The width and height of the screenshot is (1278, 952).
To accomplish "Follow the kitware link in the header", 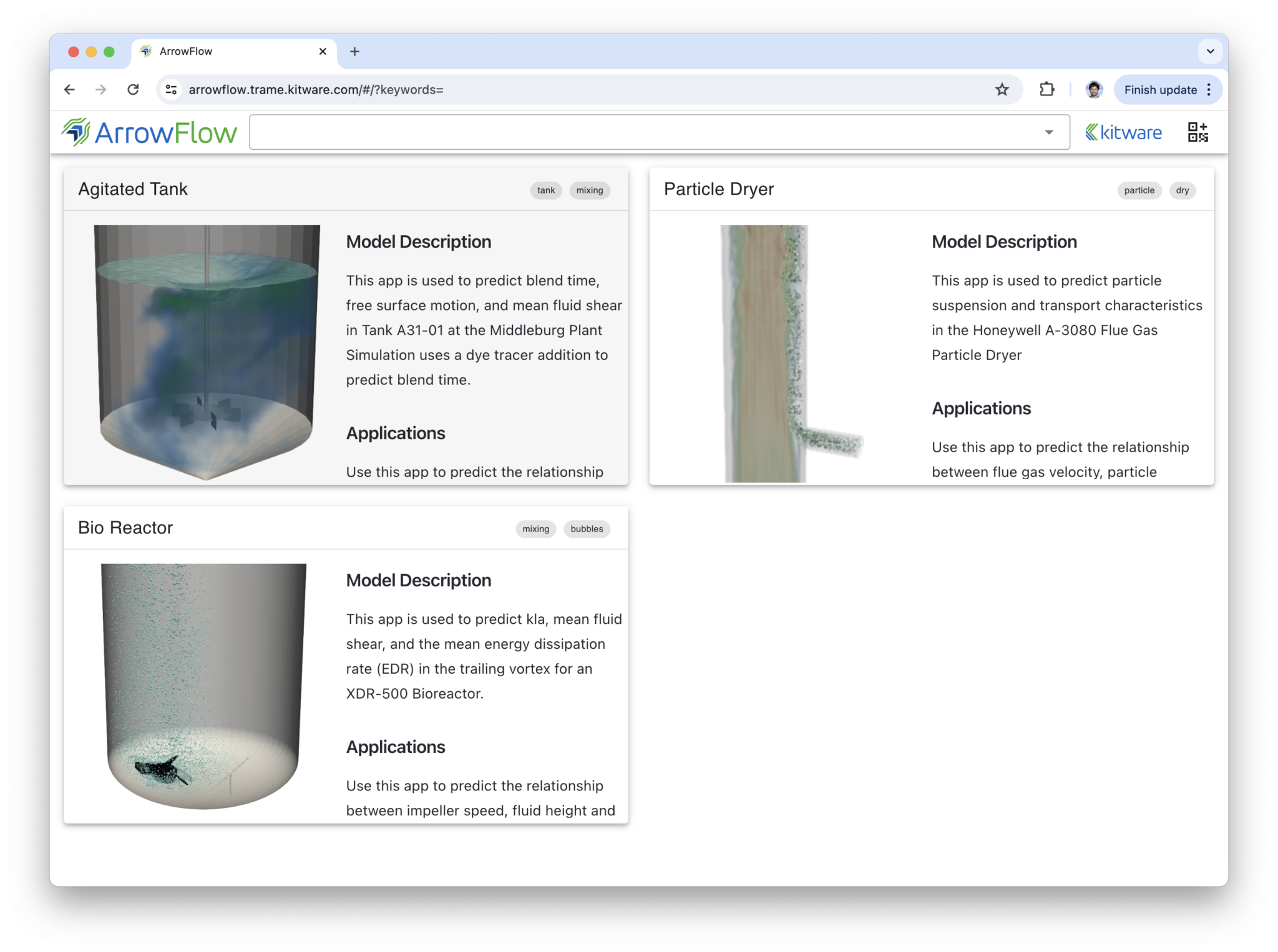I will pyautogui.click(x=1123, y=132).
